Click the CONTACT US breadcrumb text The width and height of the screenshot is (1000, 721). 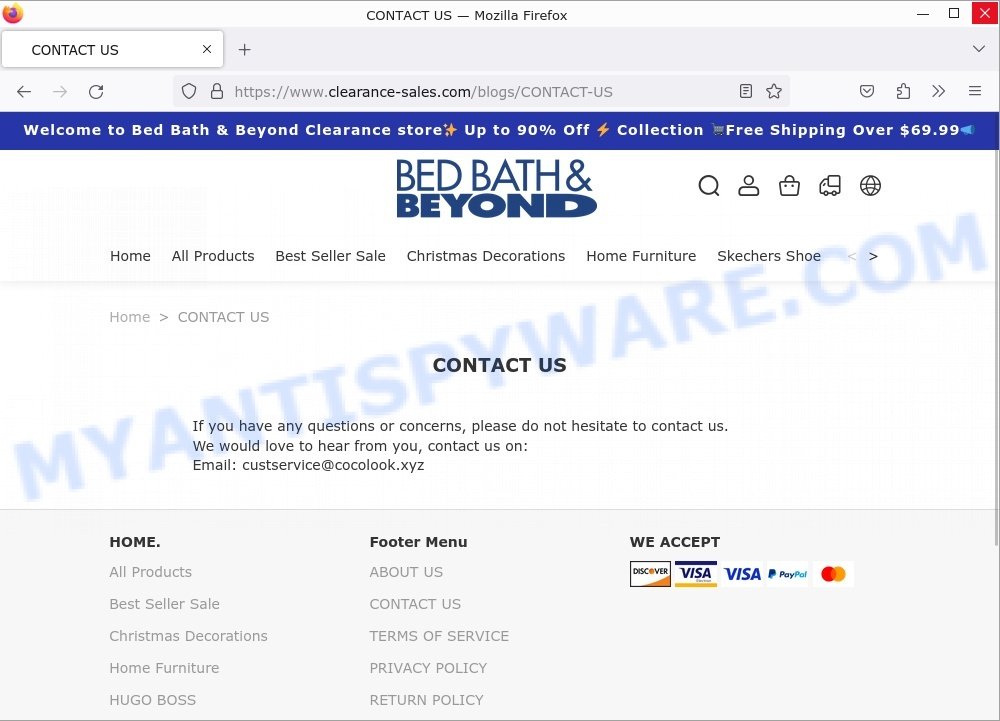223,317
